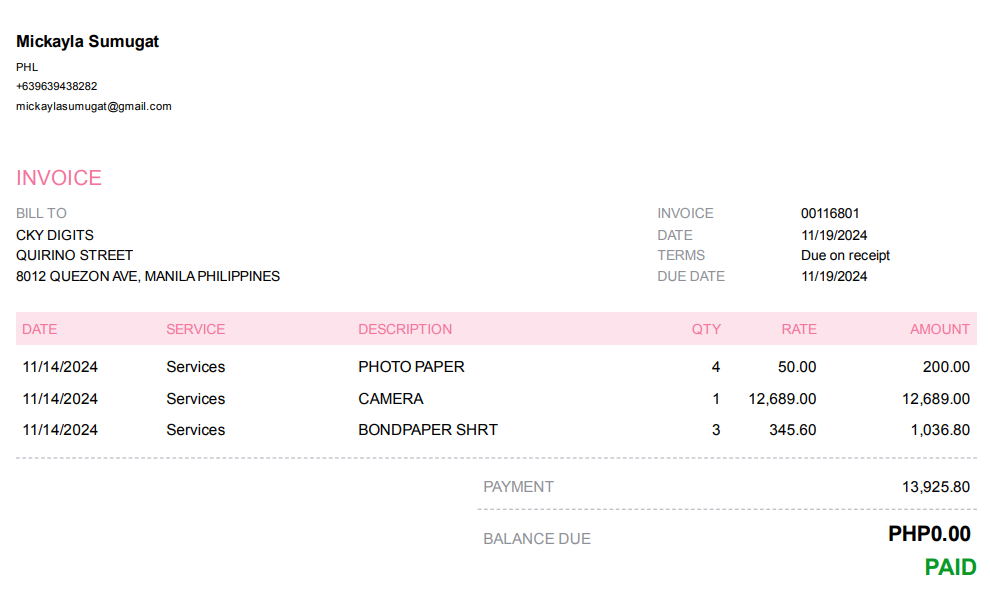
Task: Click the green PAID status label
Action: 950,568
